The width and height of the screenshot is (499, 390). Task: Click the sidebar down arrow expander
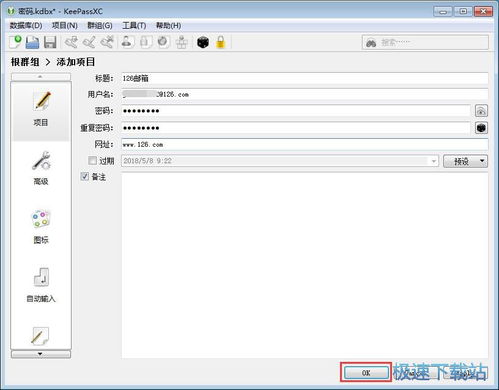(x=41, y=354)
